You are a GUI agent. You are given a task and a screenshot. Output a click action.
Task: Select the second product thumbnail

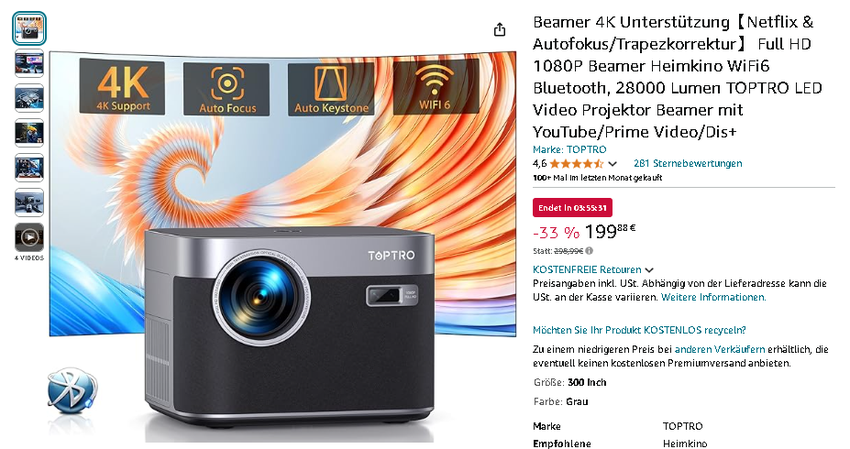[29, 63]
